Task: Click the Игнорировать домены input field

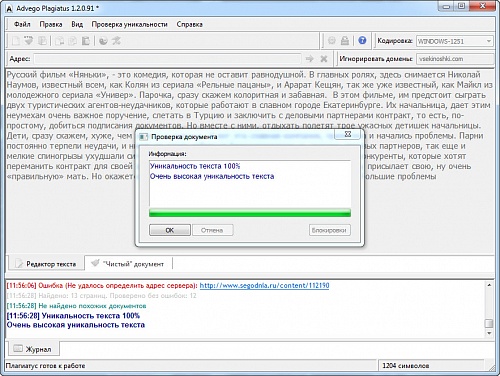Action: coord(455,59)
